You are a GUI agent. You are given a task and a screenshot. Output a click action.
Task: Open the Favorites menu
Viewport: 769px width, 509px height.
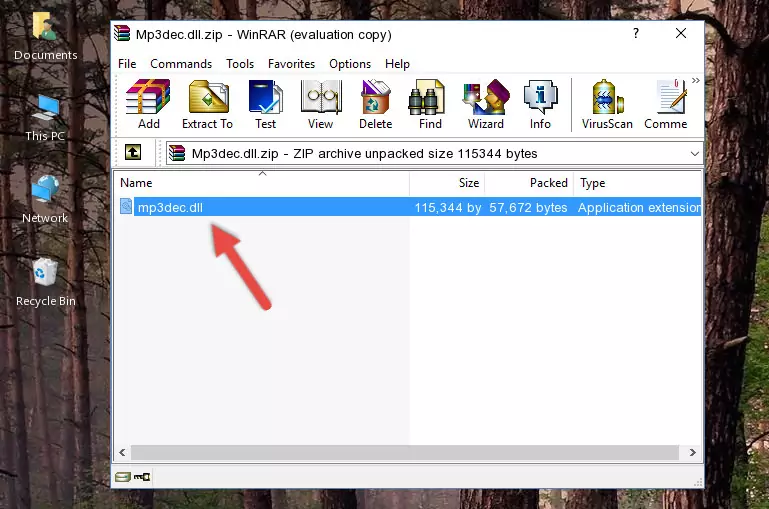click(x=291, y=64)
